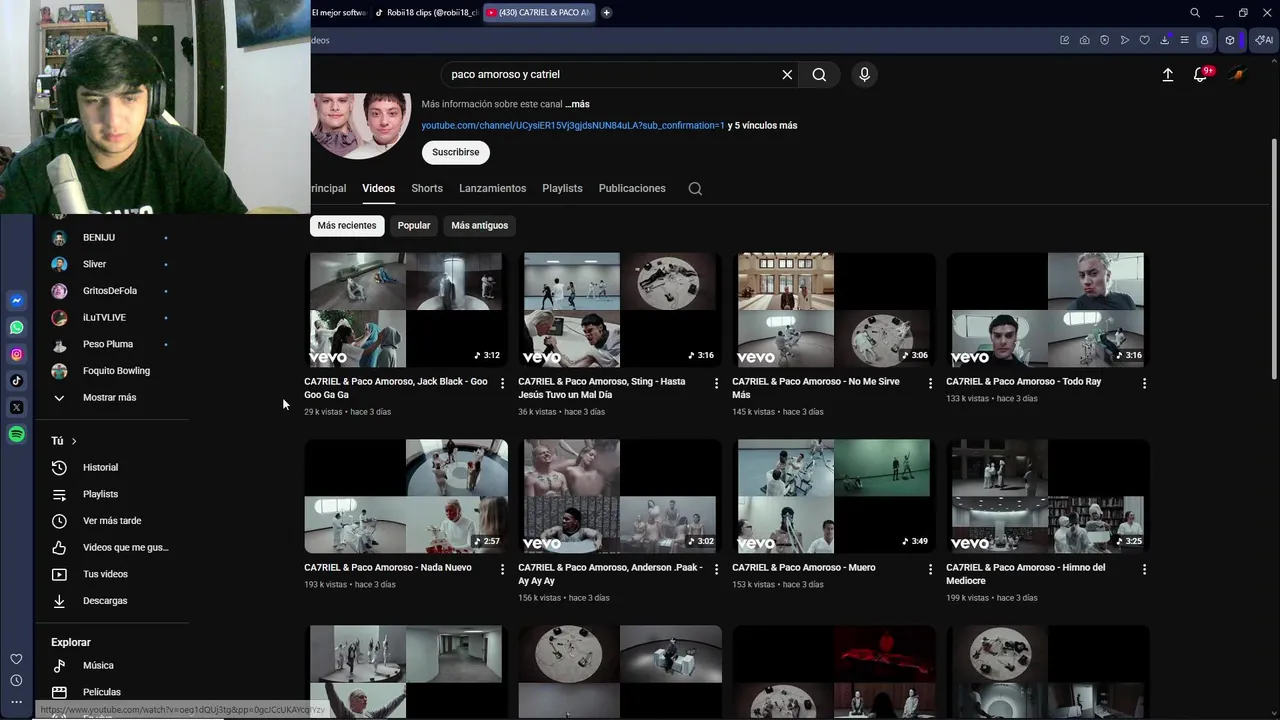Open options menu for 'Nada Nuevo' video
The image size is (1280, 720).
click(502, 569)
